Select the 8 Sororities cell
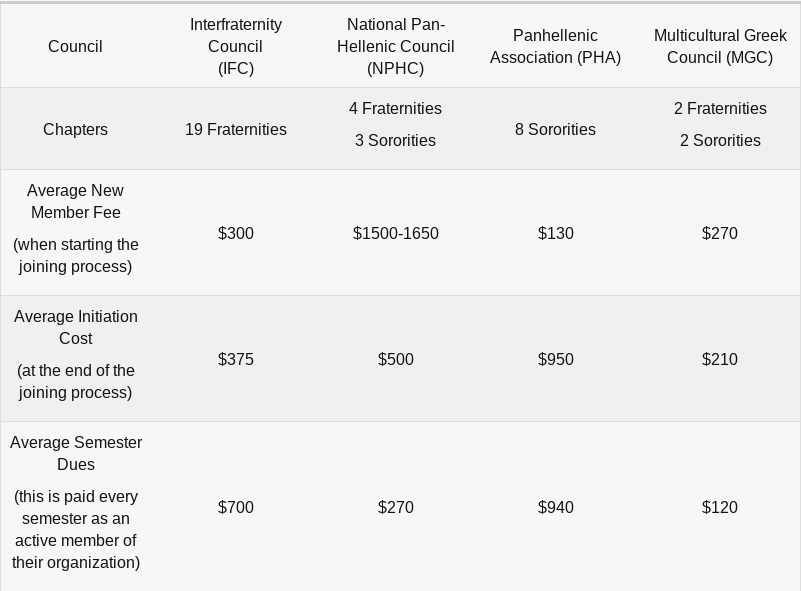Image resolution: width=801 pixels, height=591 pixels. point(555,129)
